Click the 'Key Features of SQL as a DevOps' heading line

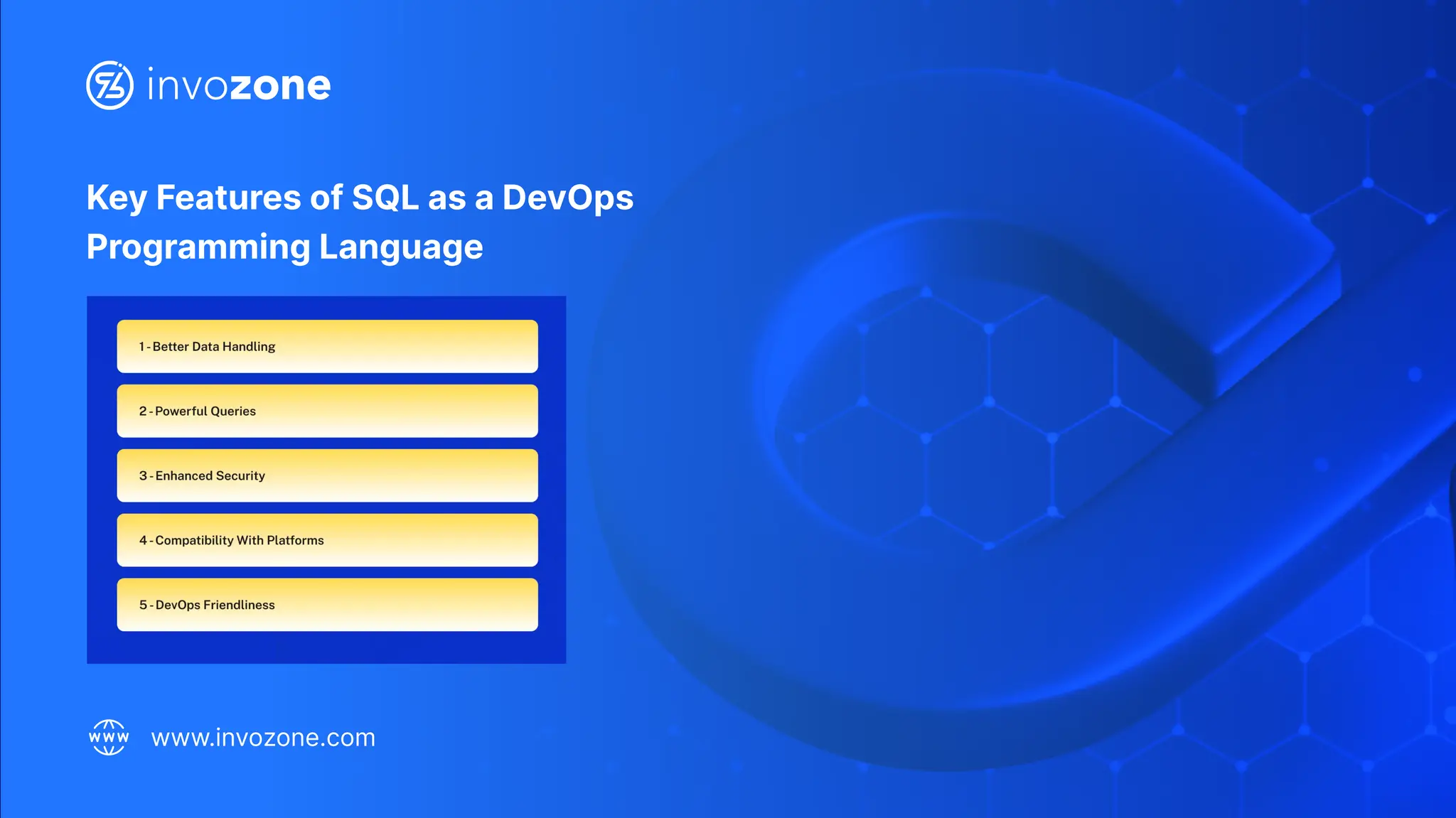click(x=360, y=198)
